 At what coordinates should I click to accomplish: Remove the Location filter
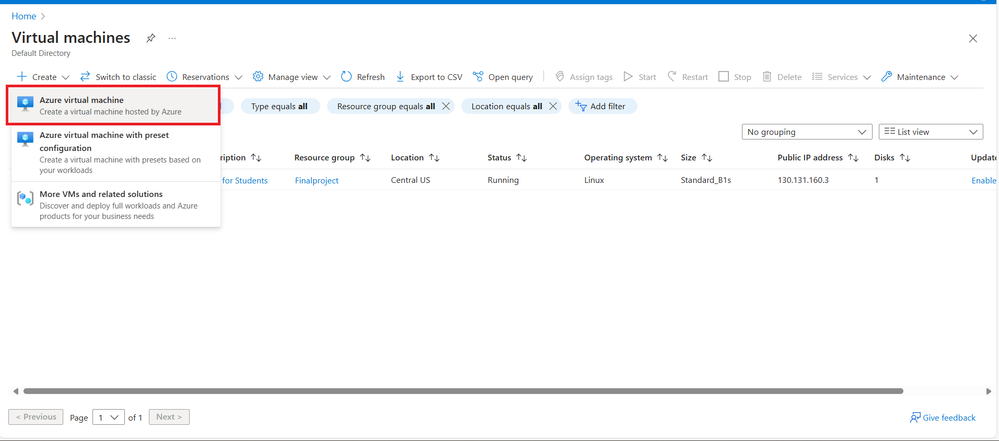tap(553, 106)
